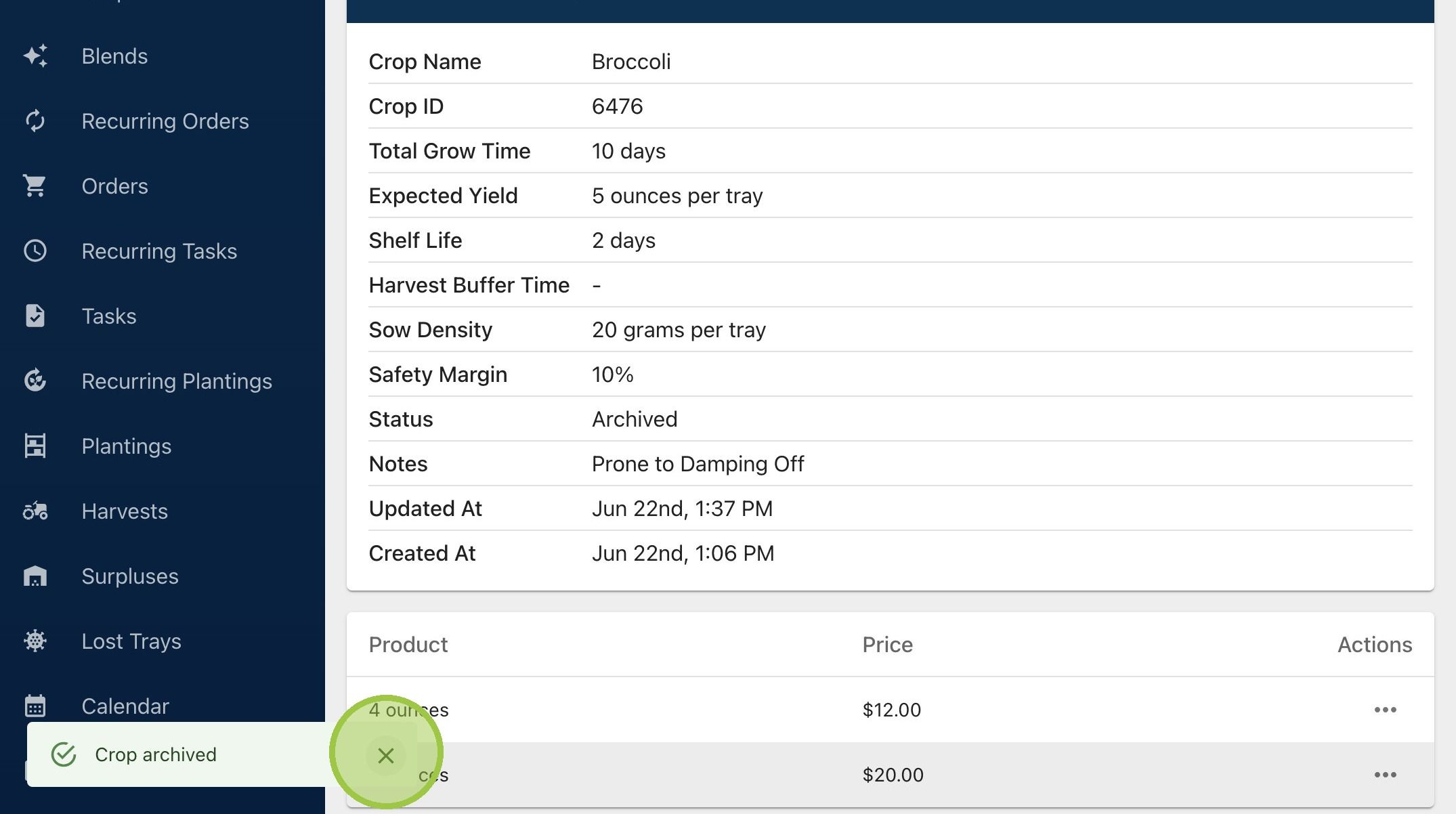The image size is (1456, 814).
Task: Click the Blends sparkle icon
Action: coord(35,56)
